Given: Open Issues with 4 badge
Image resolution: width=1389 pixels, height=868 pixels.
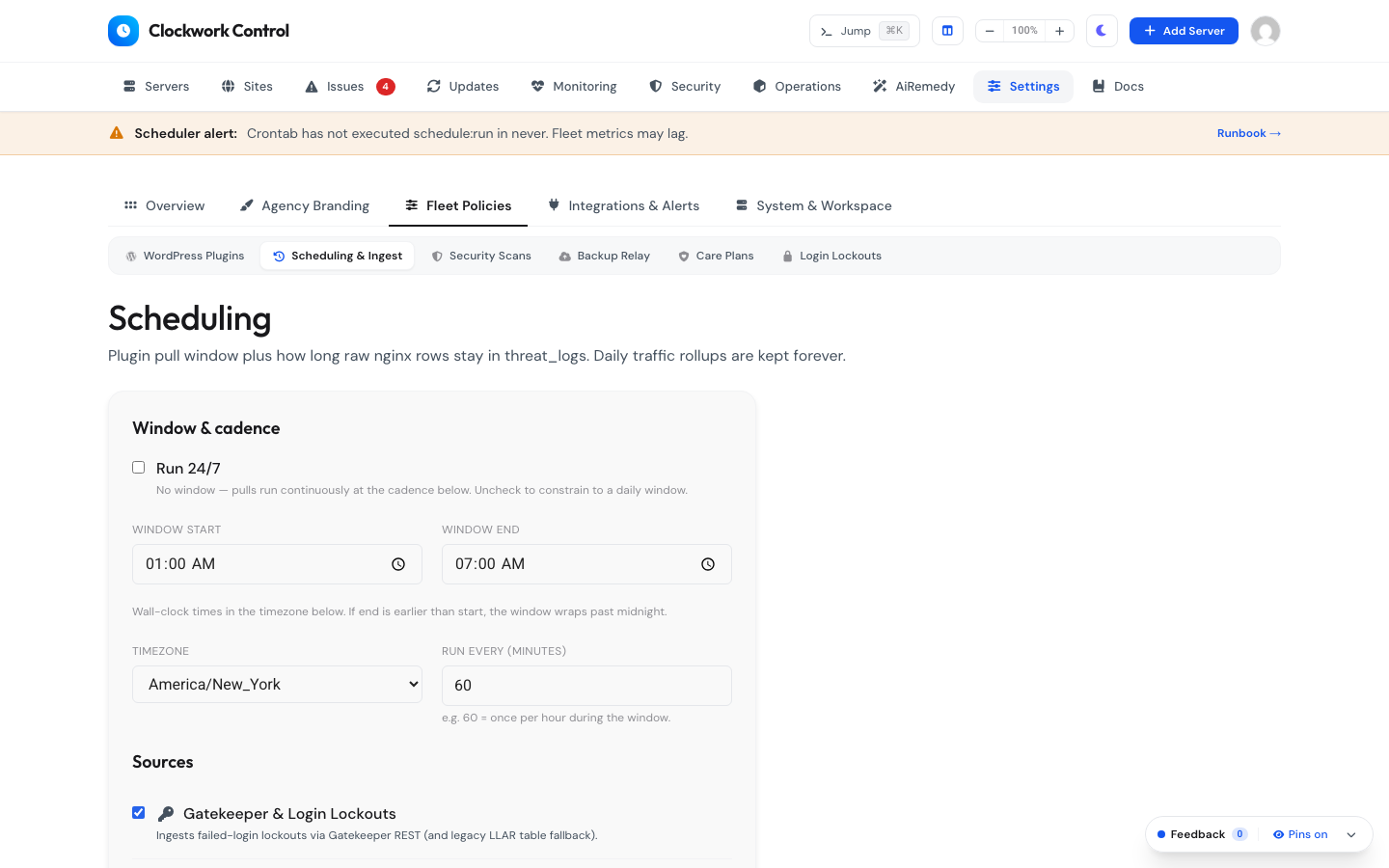Looking at the screenshot, I should [x=349, y=87].
